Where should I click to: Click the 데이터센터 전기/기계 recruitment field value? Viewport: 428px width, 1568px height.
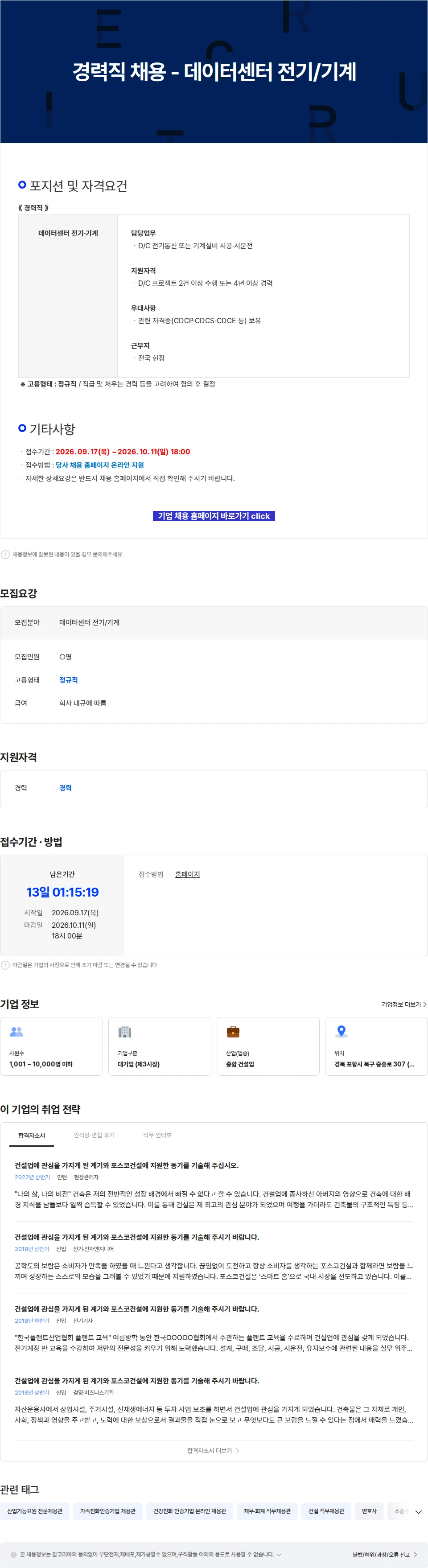(89, 622)
